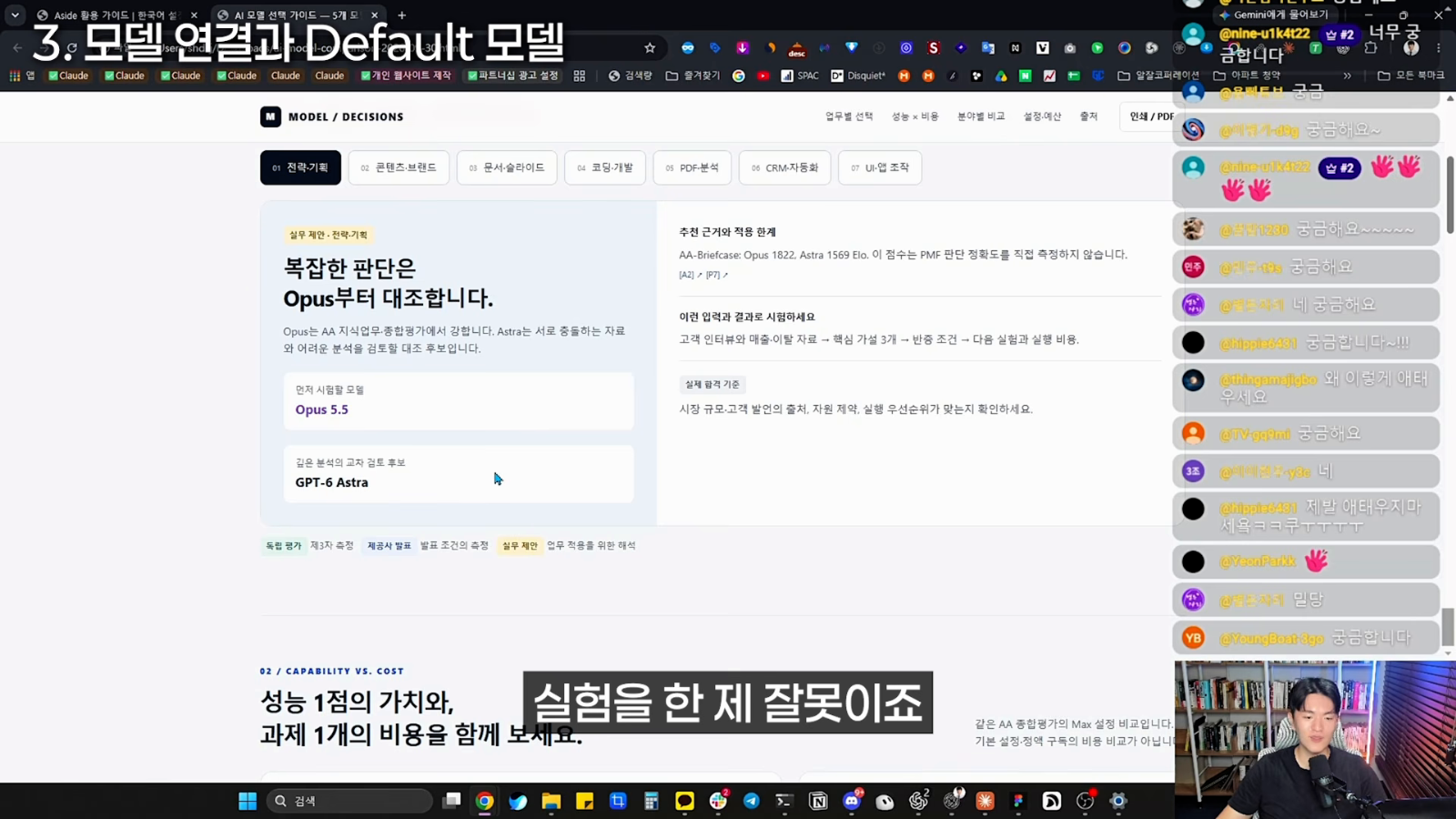Screen dimensions: 1456x819
Task: Switch to the 04 코딩·개발 tab
Action: [605, 167]
